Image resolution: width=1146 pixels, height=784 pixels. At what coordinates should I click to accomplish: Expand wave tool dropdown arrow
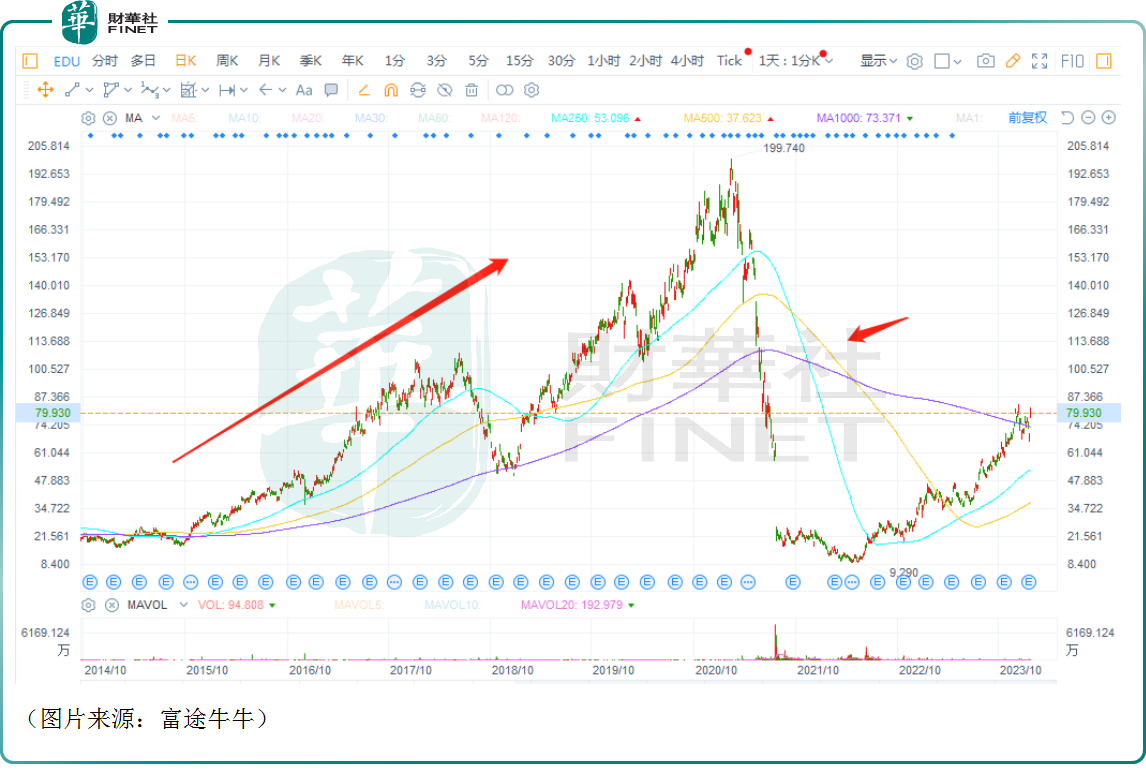pos(167,90)
